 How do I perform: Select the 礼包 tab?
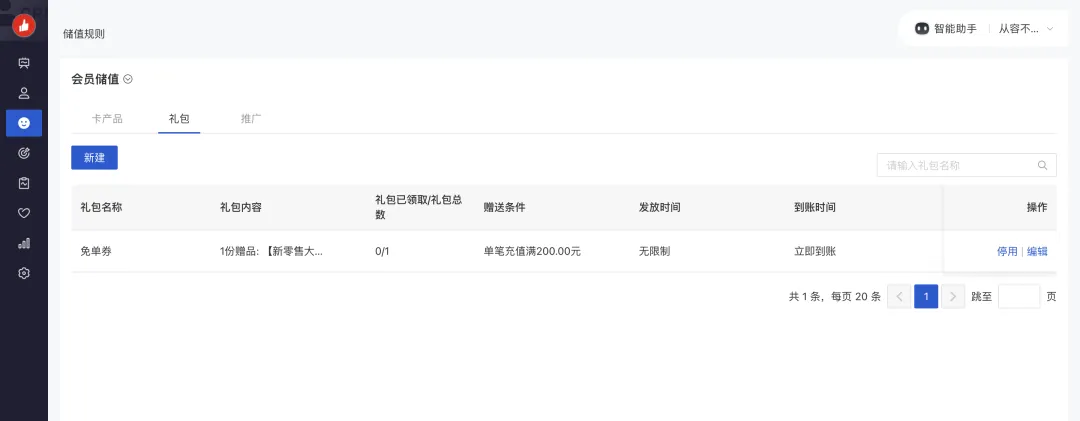click(179, 119)
